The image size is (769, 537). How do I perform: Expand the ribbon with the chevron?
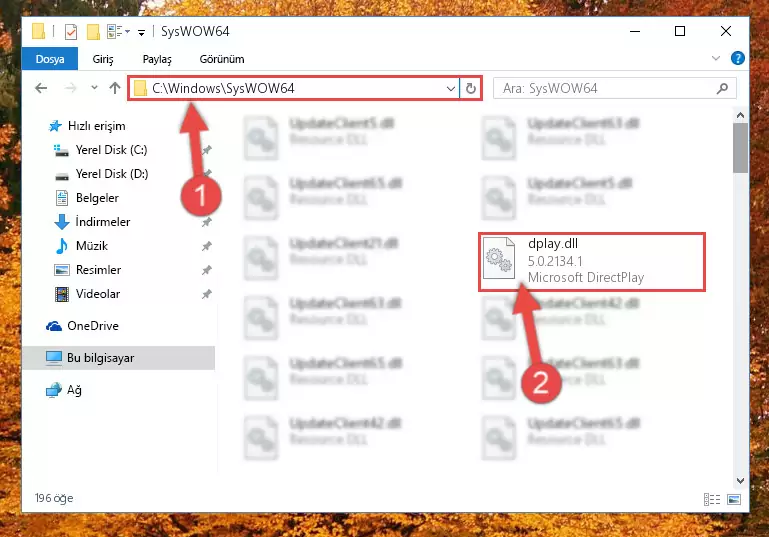[716, 58]
